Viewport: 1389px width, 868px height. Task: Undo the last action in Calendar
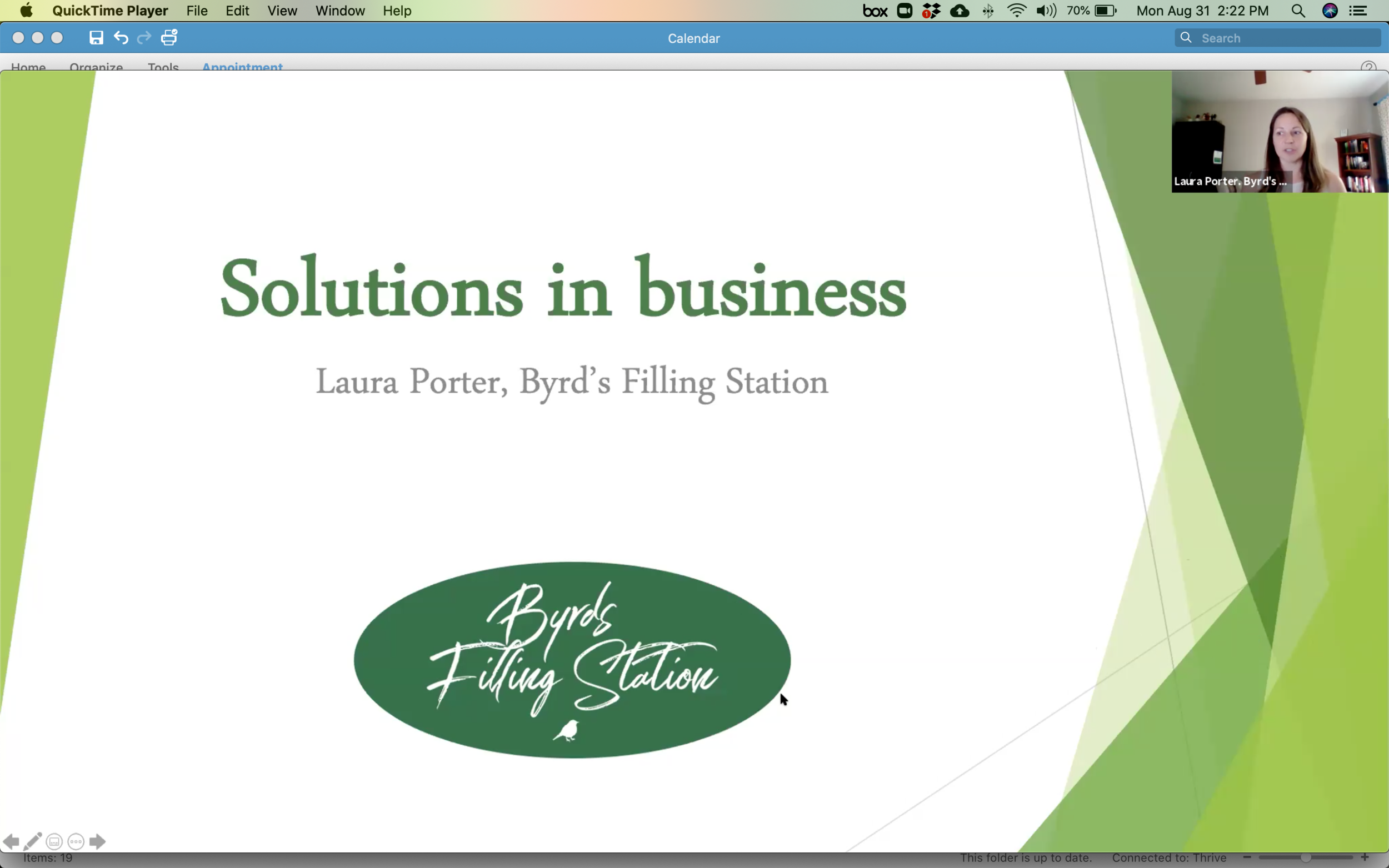(x=121, y=38)
